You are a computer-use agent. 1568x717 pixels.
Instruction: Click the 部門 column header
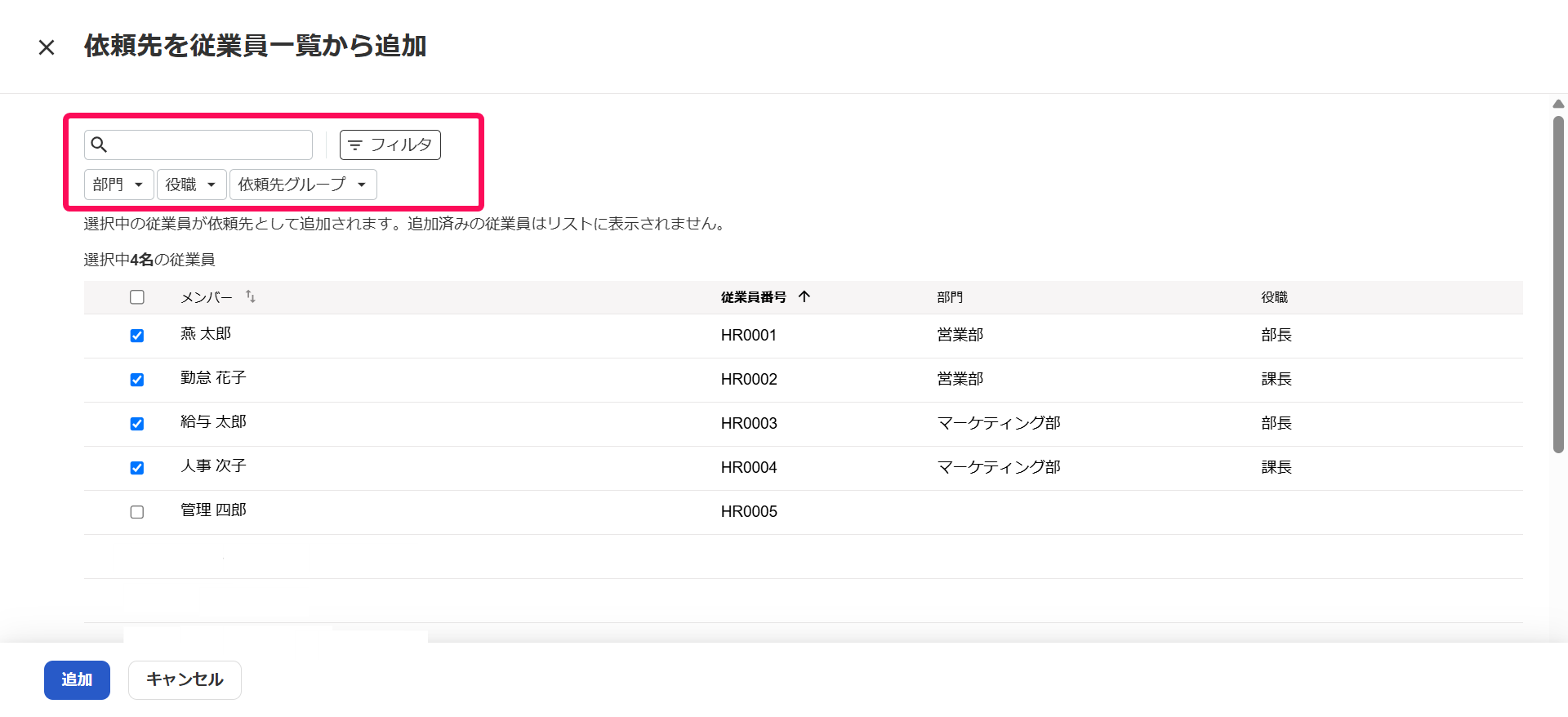click(x=950, y=297)
